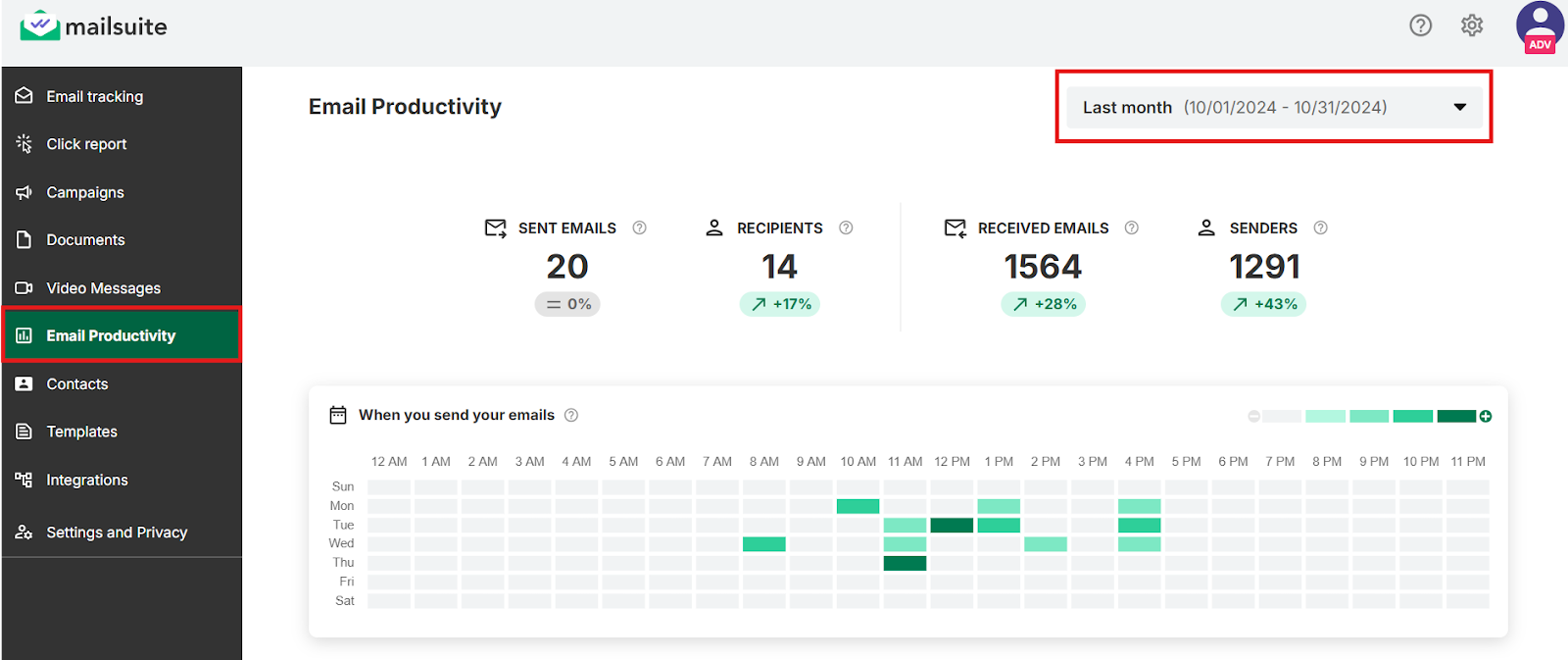Image resolution: width=1568 pixels, height=660 pixels.
Task: Open the Templates page
Action: click(81, 432)
